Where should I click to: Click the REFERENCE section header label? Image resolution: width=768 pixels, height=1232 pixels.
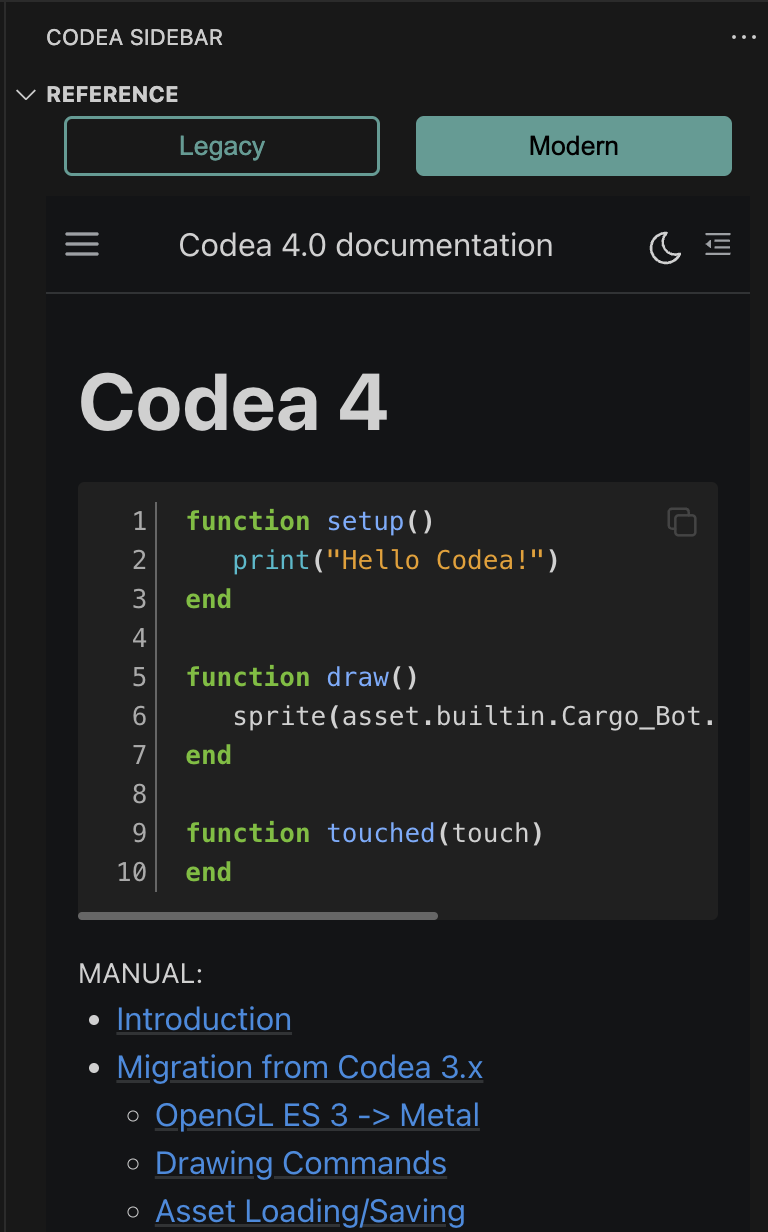click(113, 94)
